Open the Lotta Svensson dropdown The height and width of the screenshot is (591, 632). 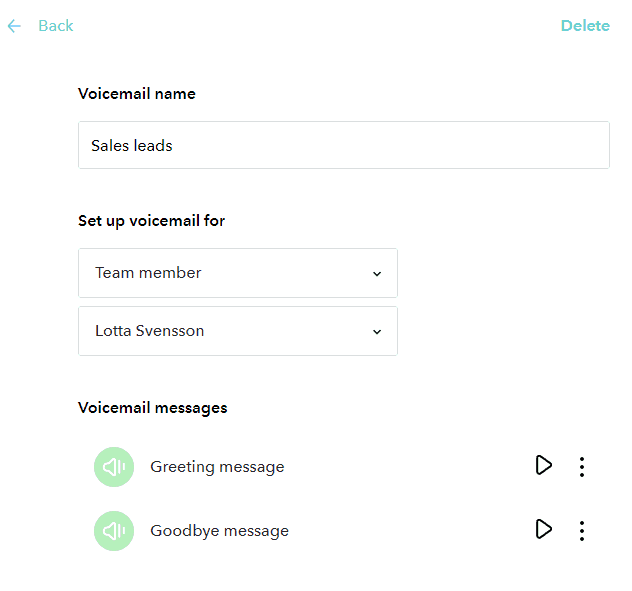237,331
